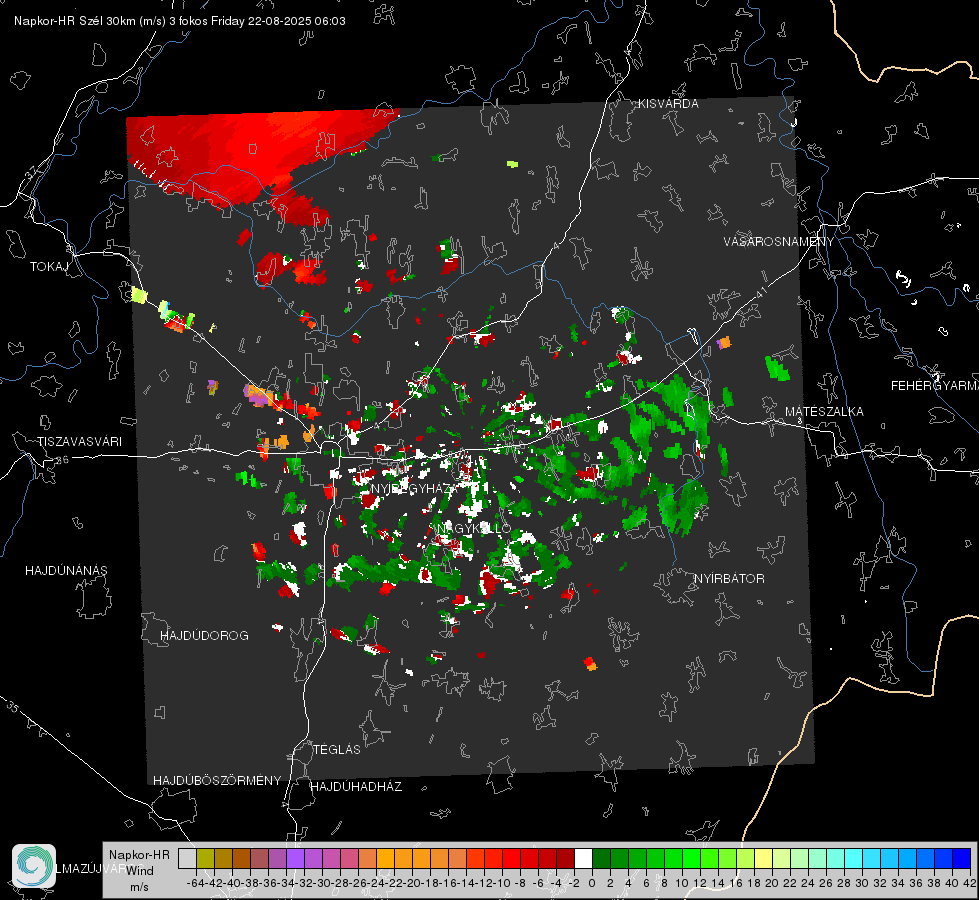
Task: Select the TOKAJ city label
Action: (49, 267)
